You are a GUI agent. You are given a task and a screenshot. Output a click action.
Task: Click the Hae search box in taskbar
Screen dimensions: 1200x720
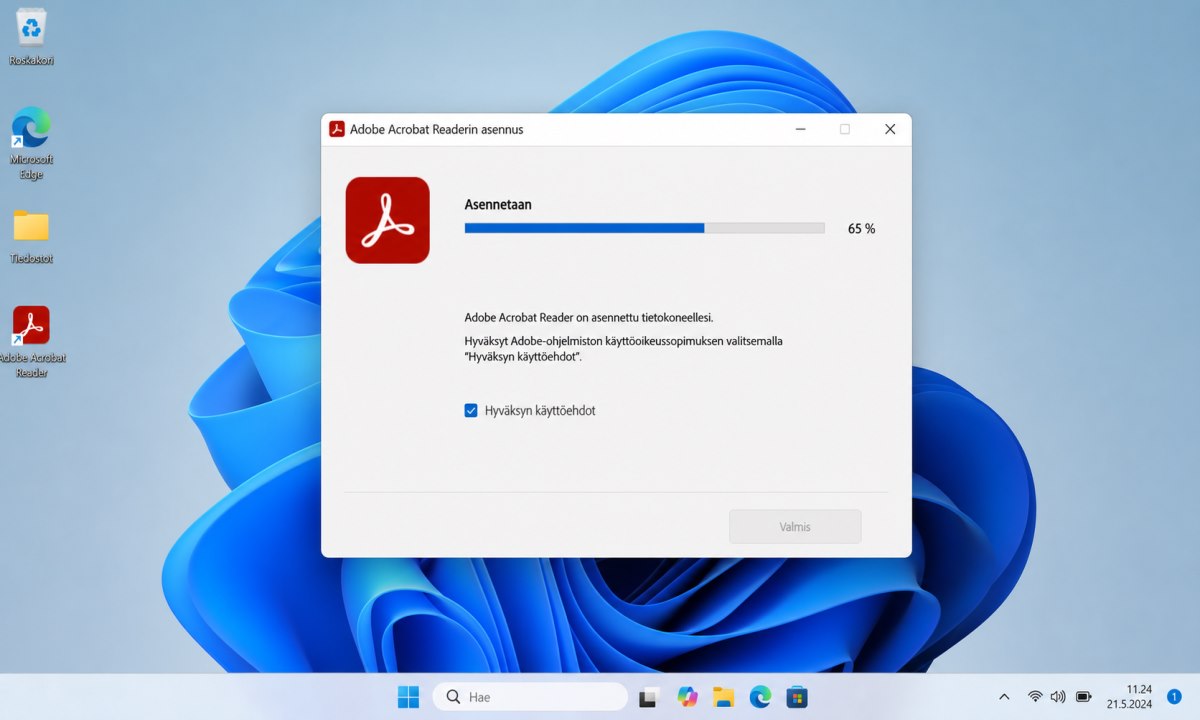click(530, 697)
